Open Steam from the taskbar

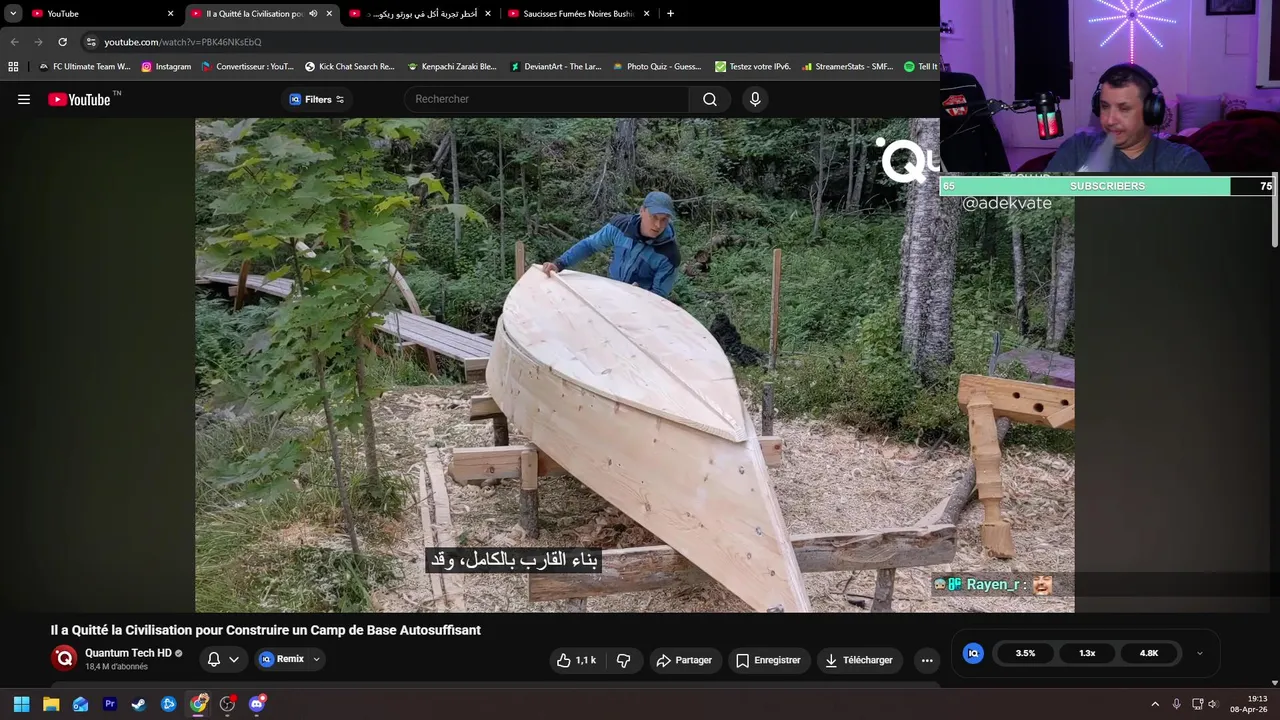pos(139,704)
